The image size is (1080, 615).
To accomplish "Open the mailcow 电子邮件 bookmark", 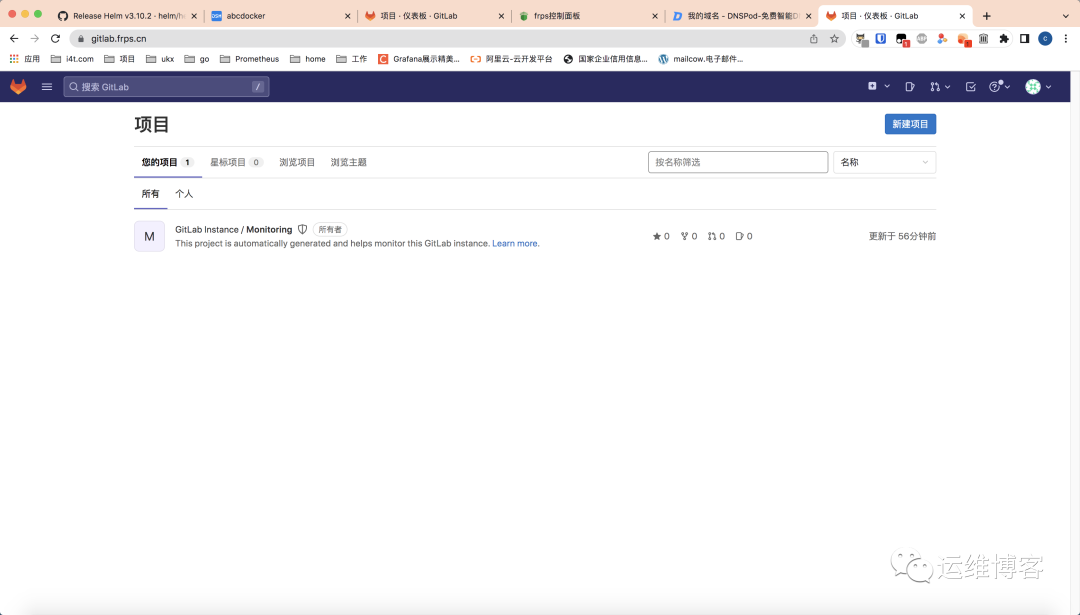I will (700, 59).
